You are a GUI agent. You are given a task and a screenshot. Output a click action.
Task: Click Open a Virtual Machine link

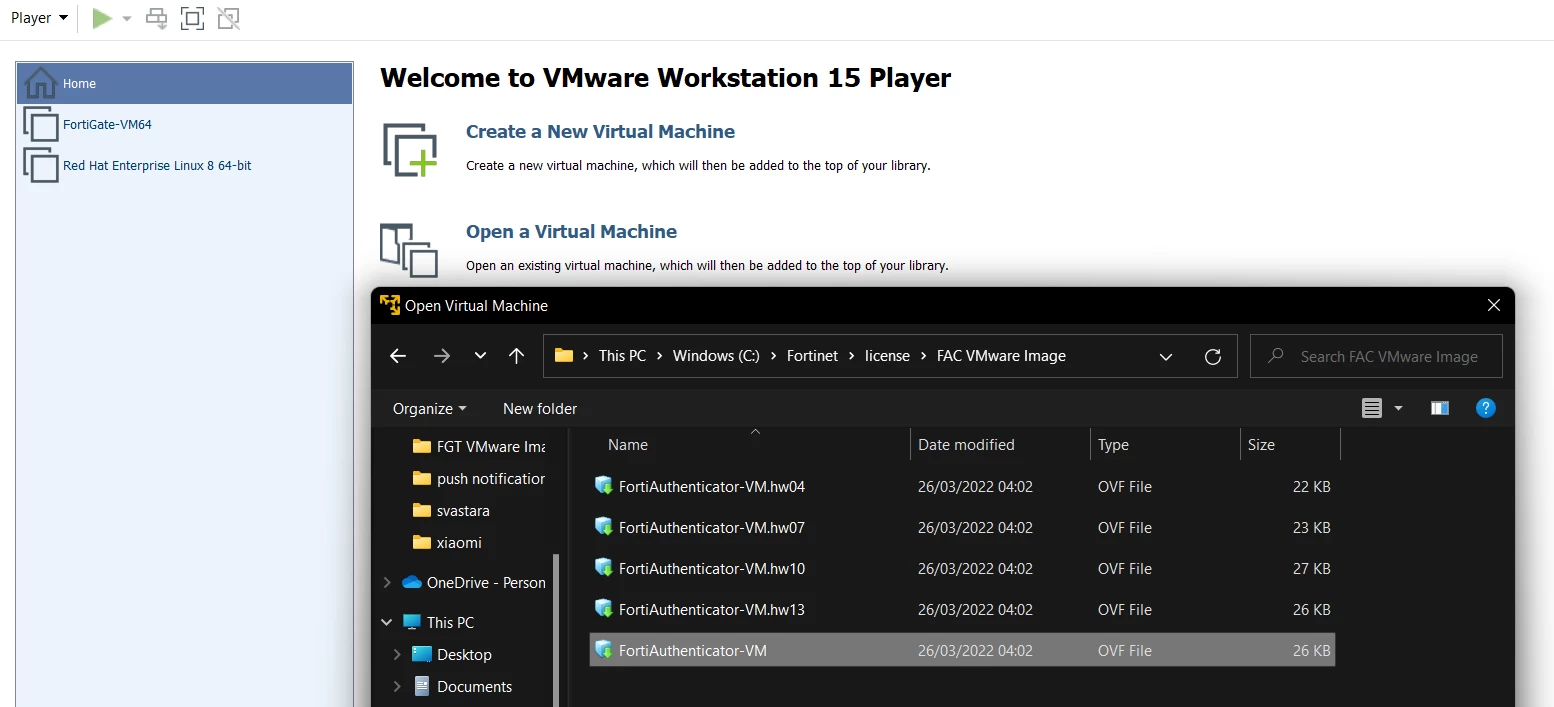(571, 231)
